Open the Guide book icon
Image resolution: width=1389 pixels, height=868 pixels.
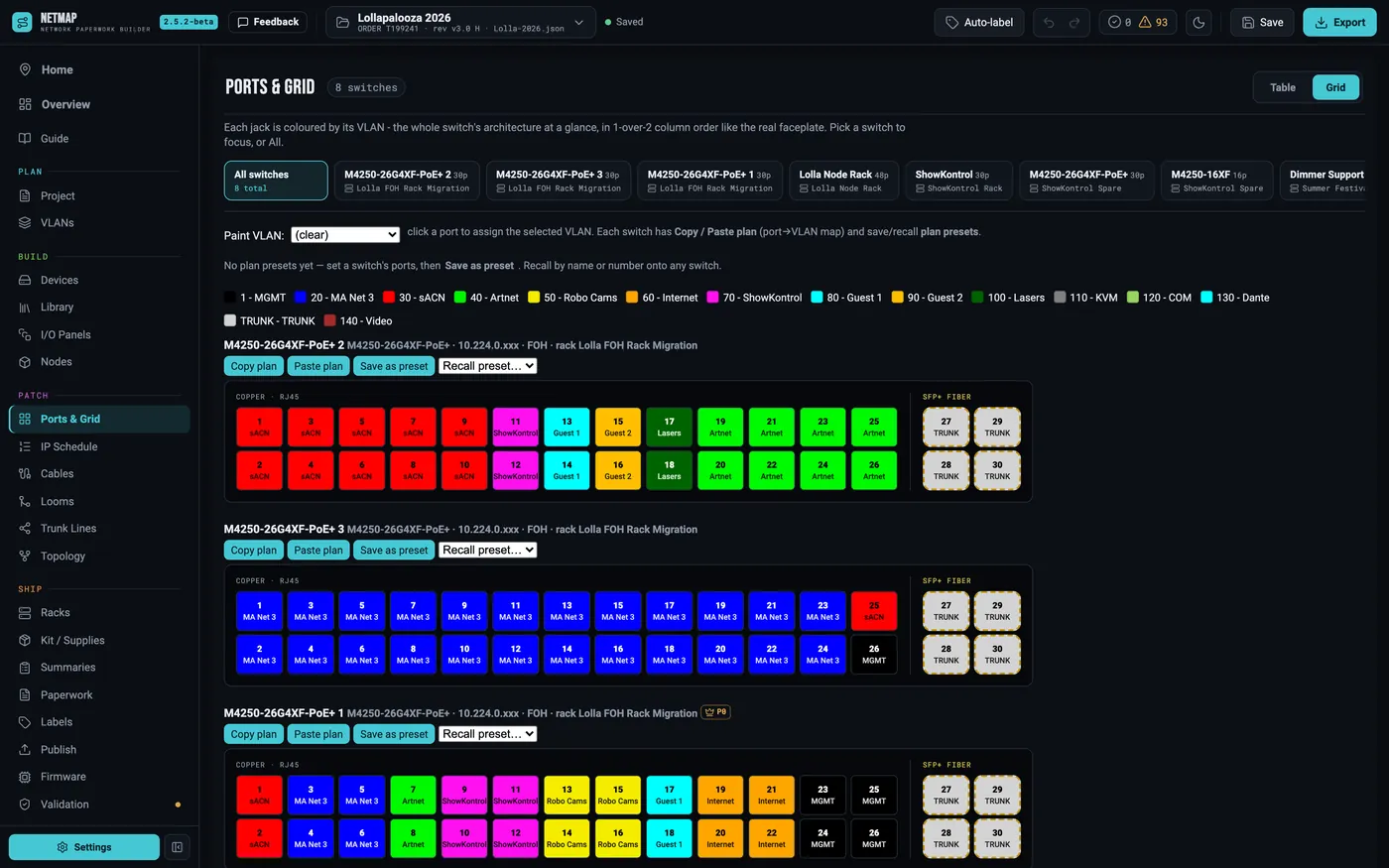(25, 139)
